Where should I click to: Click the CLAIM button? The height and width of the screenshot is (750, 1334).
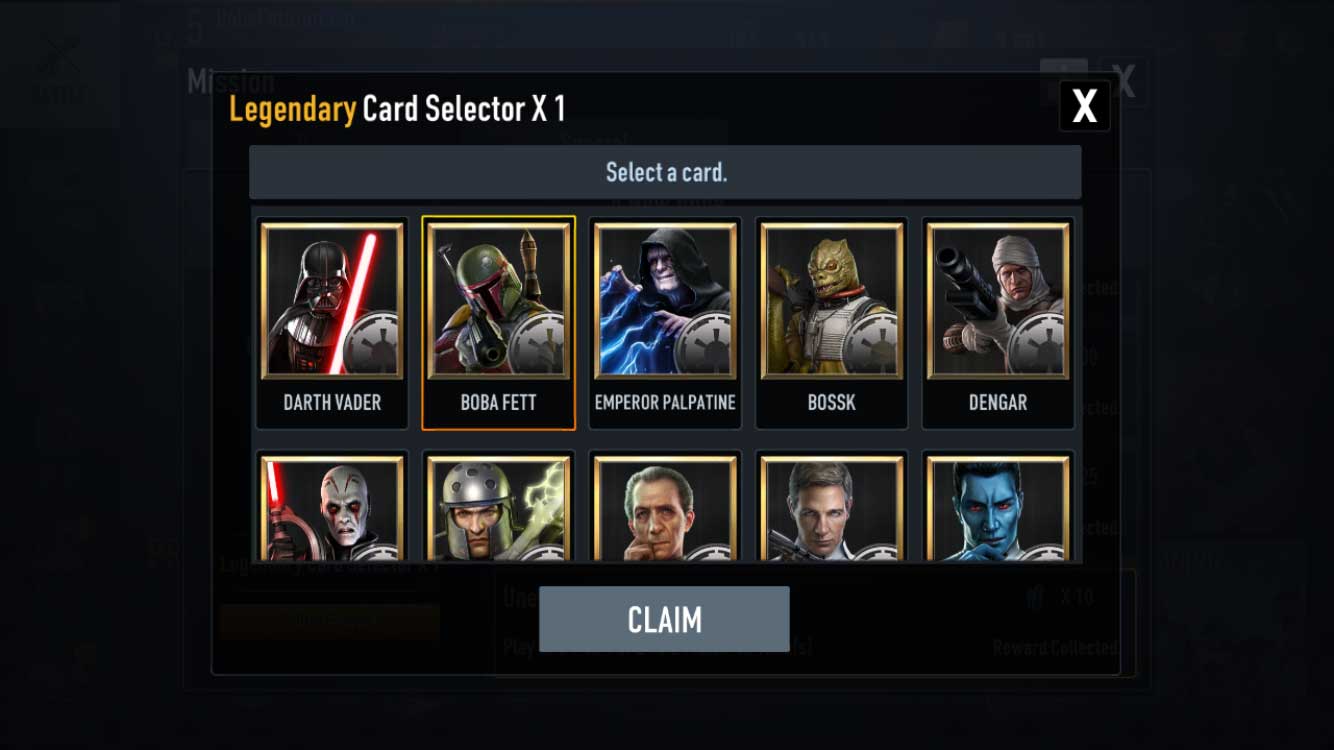tap(664, 619)
